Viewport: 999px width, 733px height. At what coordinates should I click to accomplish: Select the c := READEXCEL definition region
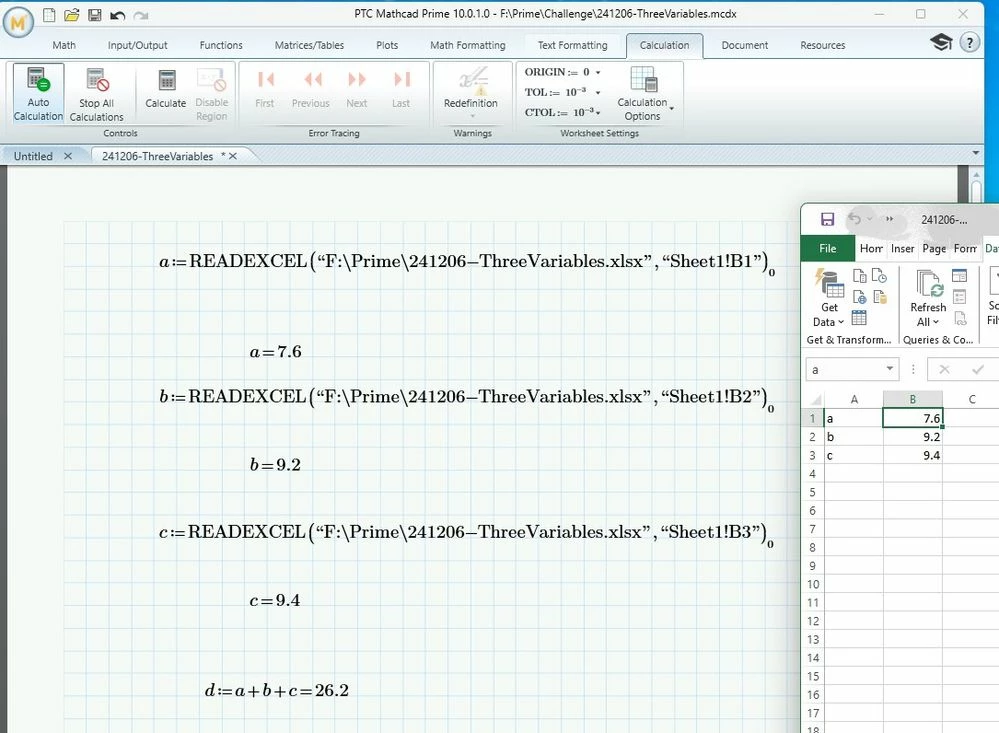coord(467,533)
